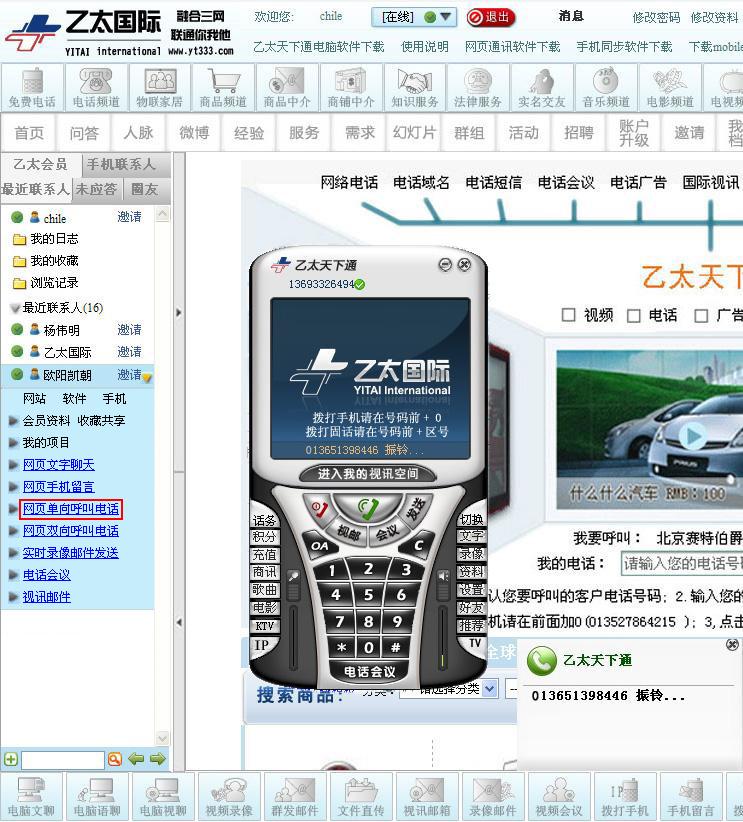This screenshot has width=743, height=822.
Task: Launch 视讯邮箱 from the bottom toolbar
Action: [427, 796]
